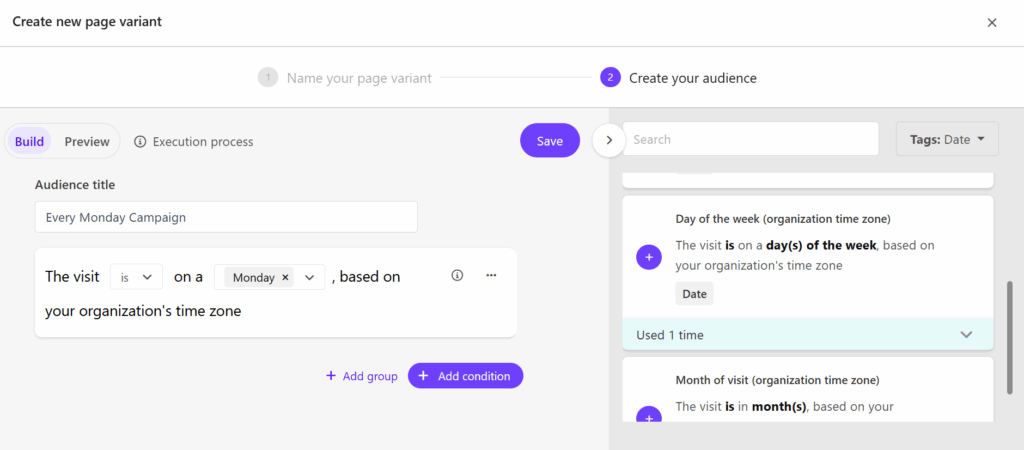The image size is (1024, 450).
Task: Go to step 1 Name your page variant
Action: (x=345, y=78)
